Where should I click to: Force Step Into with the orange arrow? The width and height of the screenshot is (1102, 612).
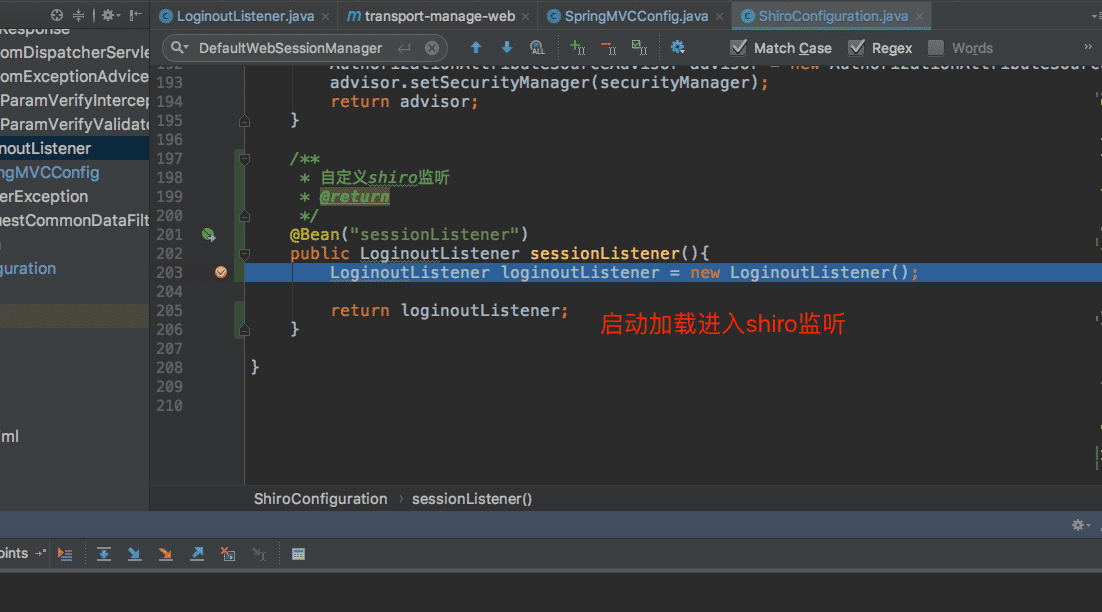click(x=165, y=553)
